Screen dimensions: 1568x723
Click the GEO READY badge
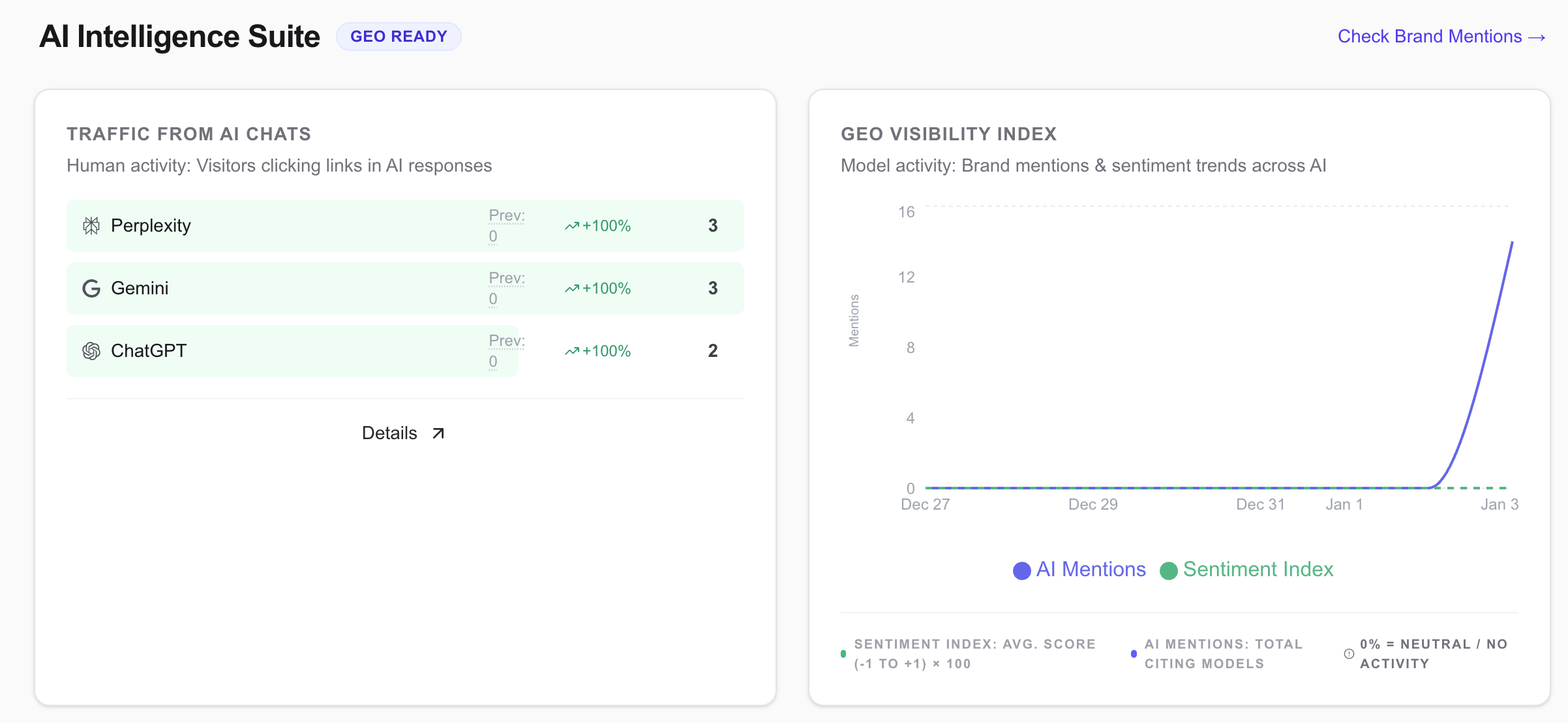(399, 37)
